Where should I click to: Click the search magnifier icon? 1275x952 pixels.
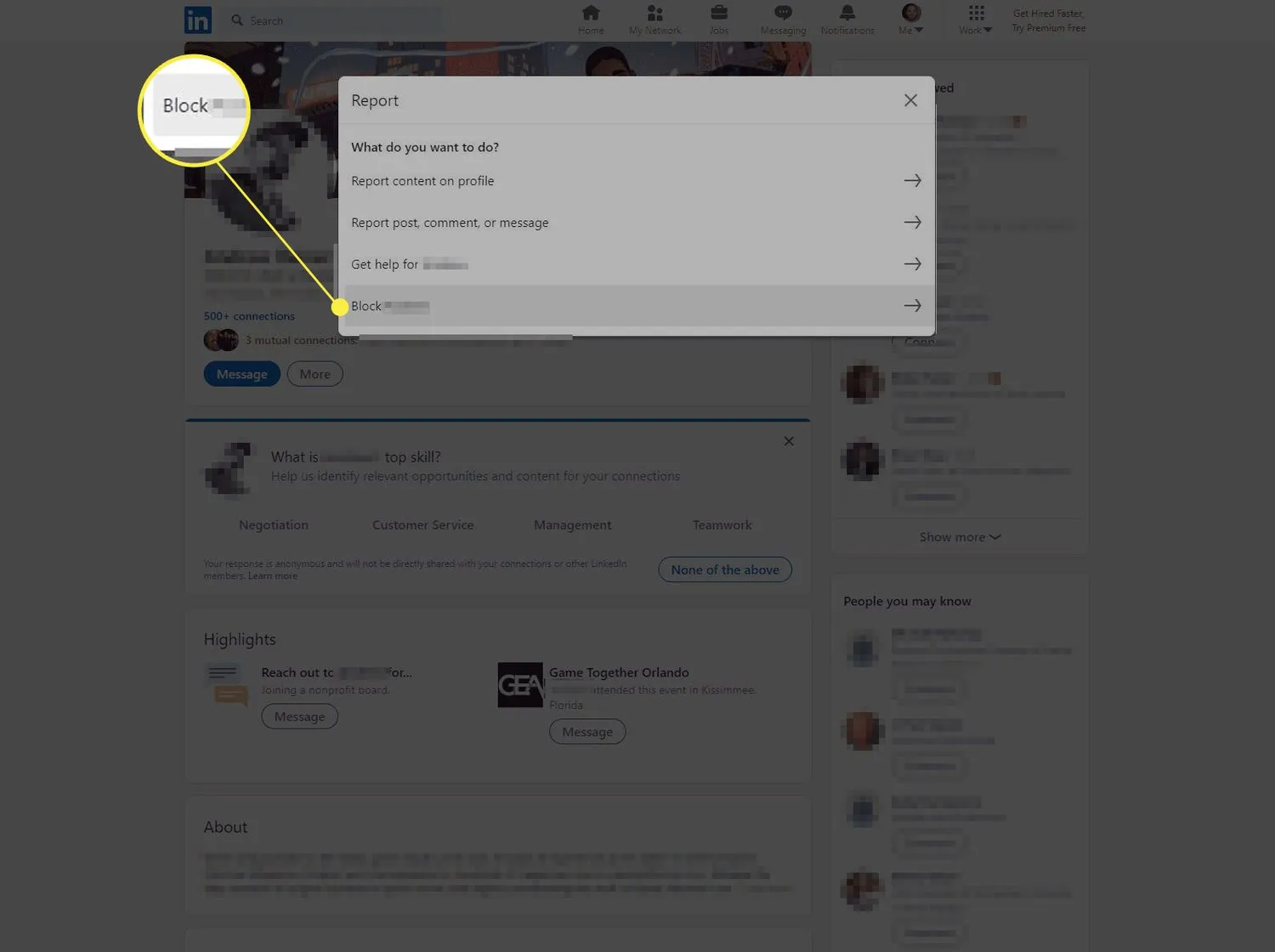[x=237, y=20]
